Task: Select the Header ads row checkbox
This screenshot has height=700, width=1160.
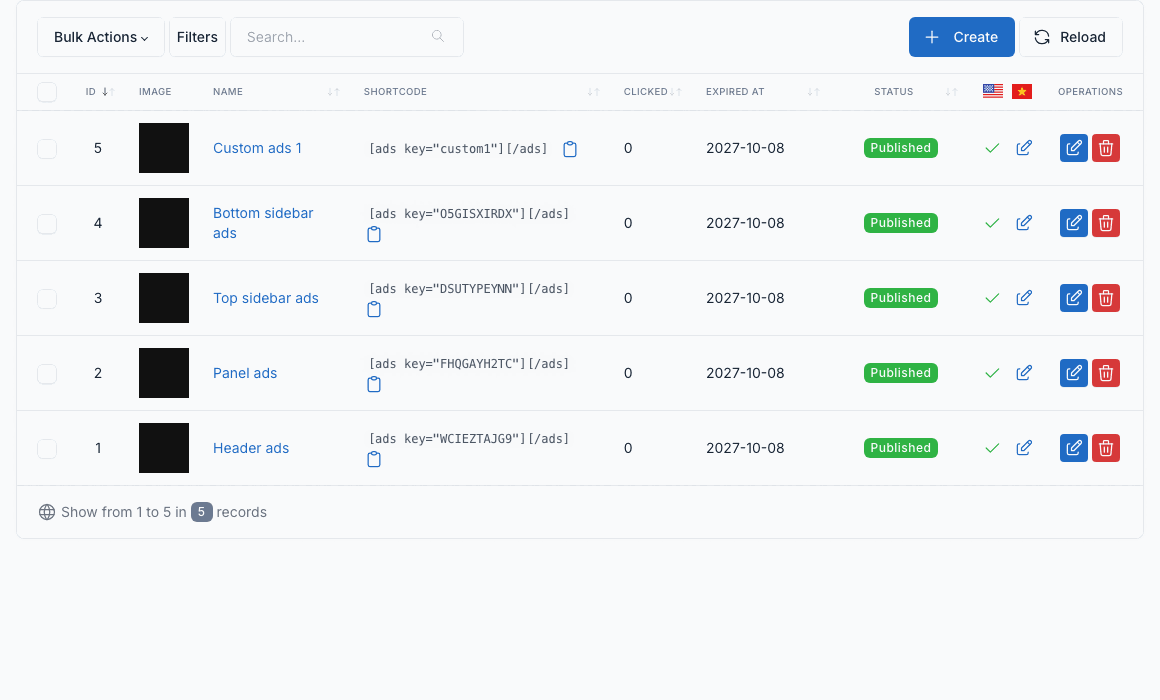Action: coord(47,448)
